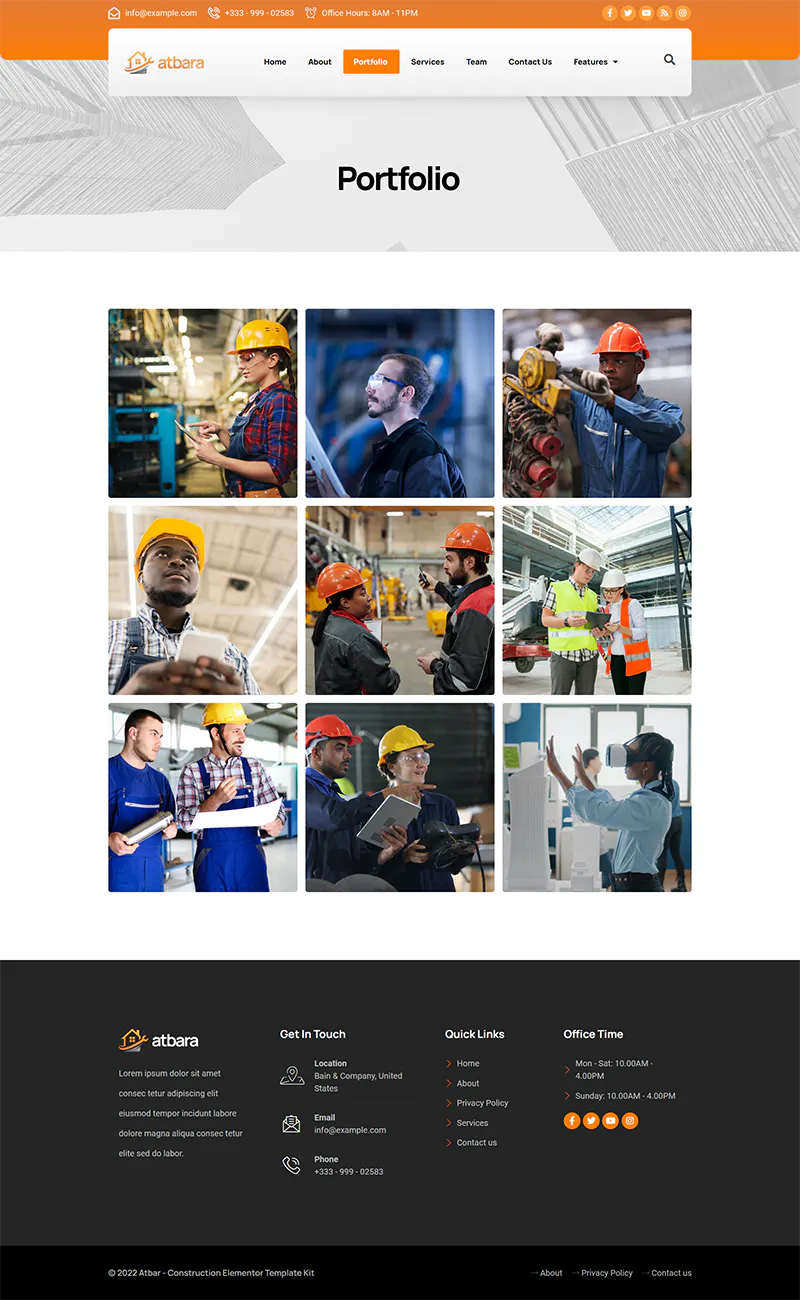Click the info@example.com address in the top bar
Viewport: 800px width, 1300px height.
161,13
